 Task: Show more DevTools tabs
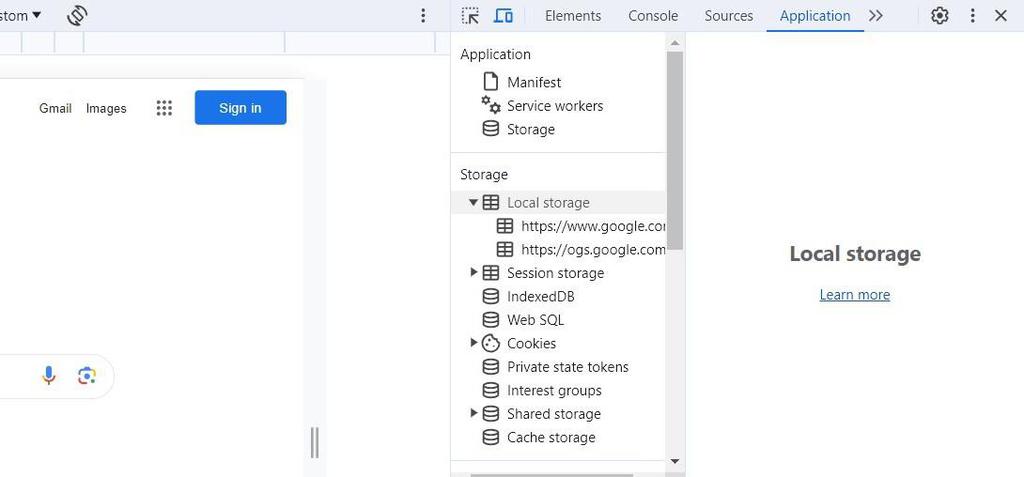pos(876,16)
